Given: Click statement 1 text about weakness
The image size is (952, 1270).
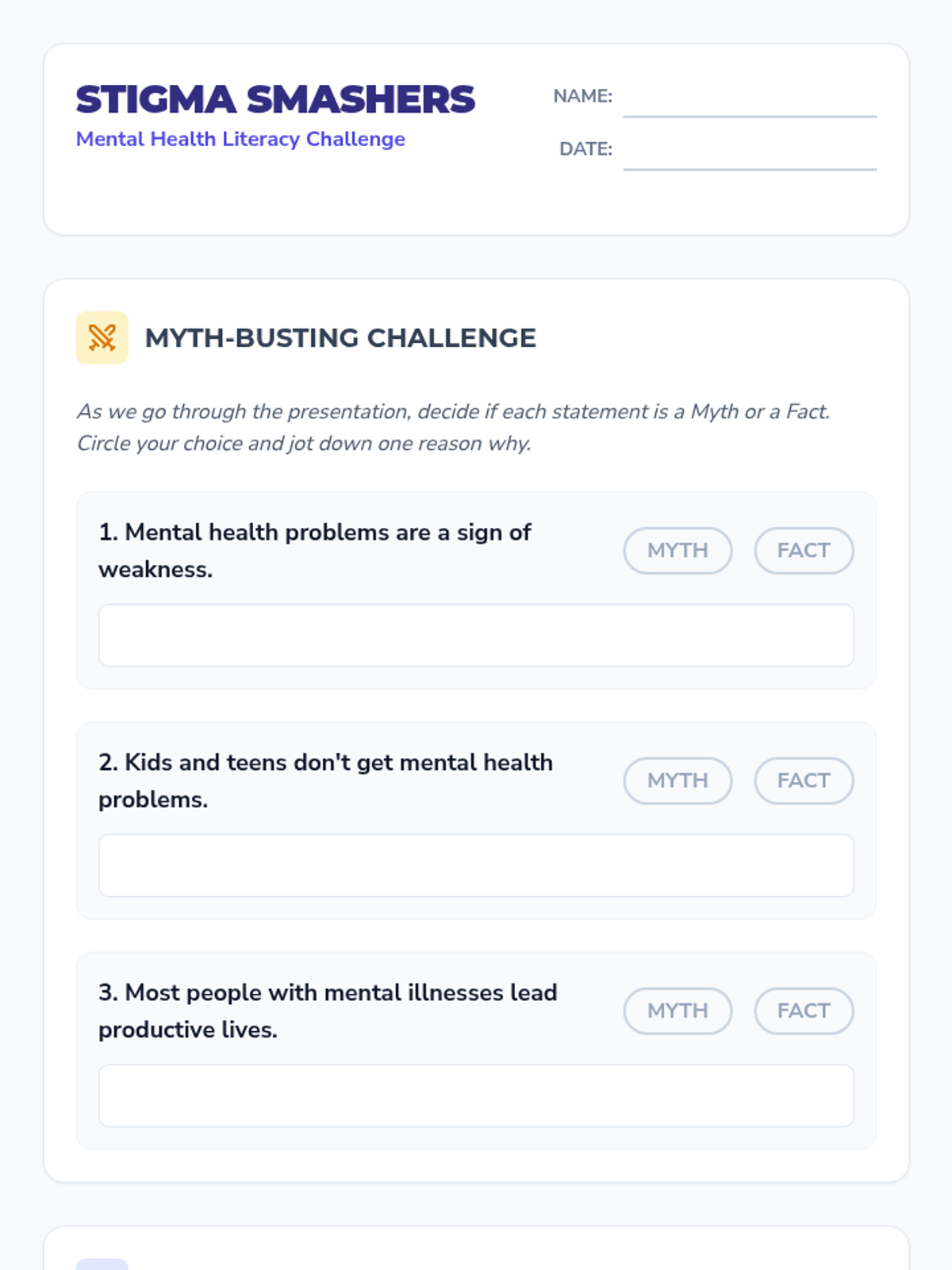Looking at the screenshot, I should (x=314, y=550).
